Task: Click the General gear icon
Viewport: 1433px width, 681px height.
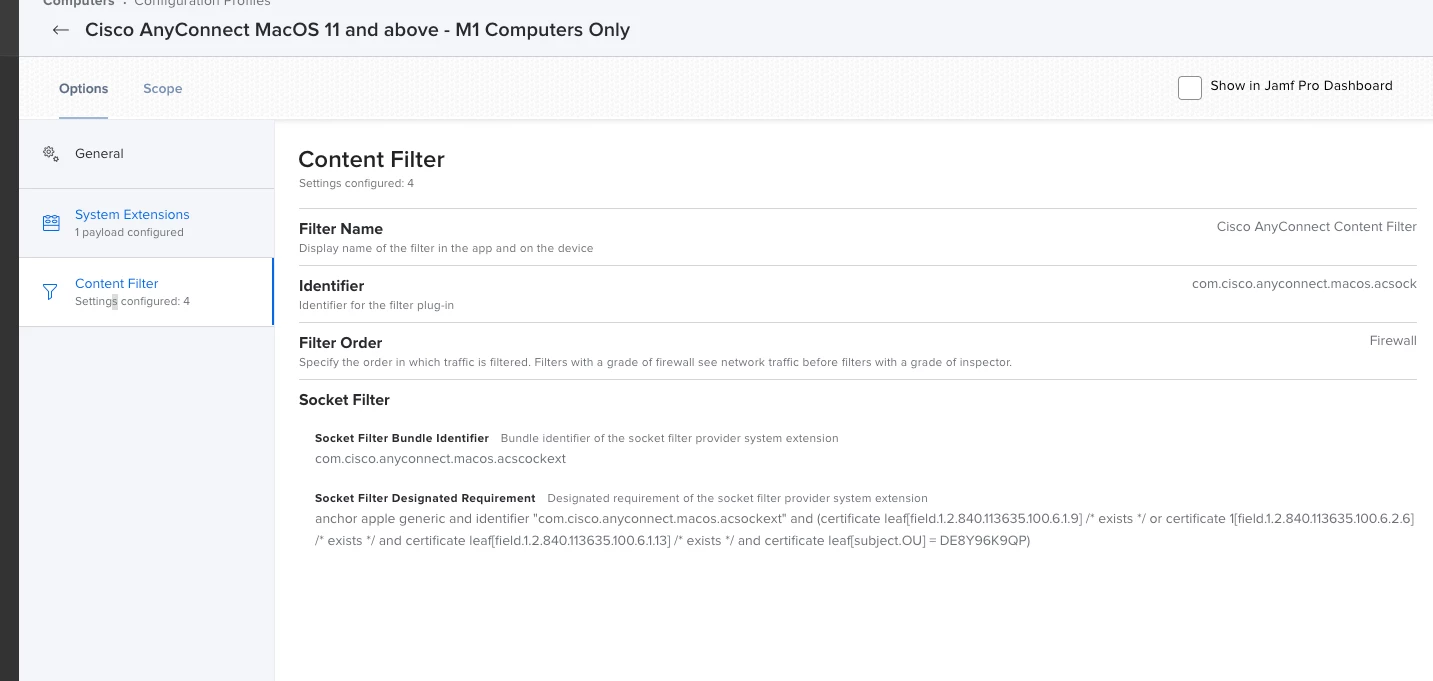Action: pos(51,153)
